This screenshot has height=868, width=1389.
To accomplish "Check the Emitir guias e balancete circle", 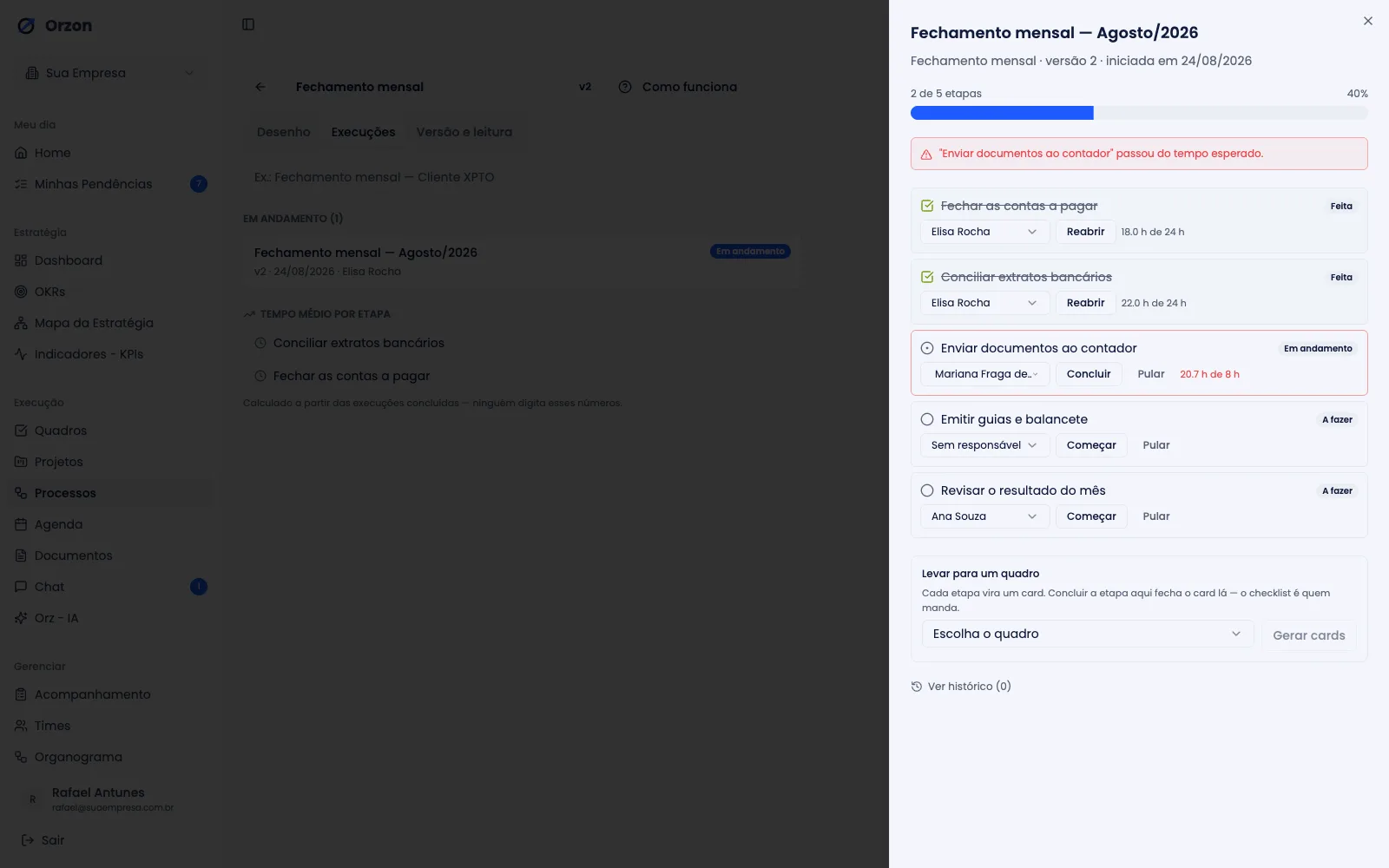I will [x=927, y=419].
